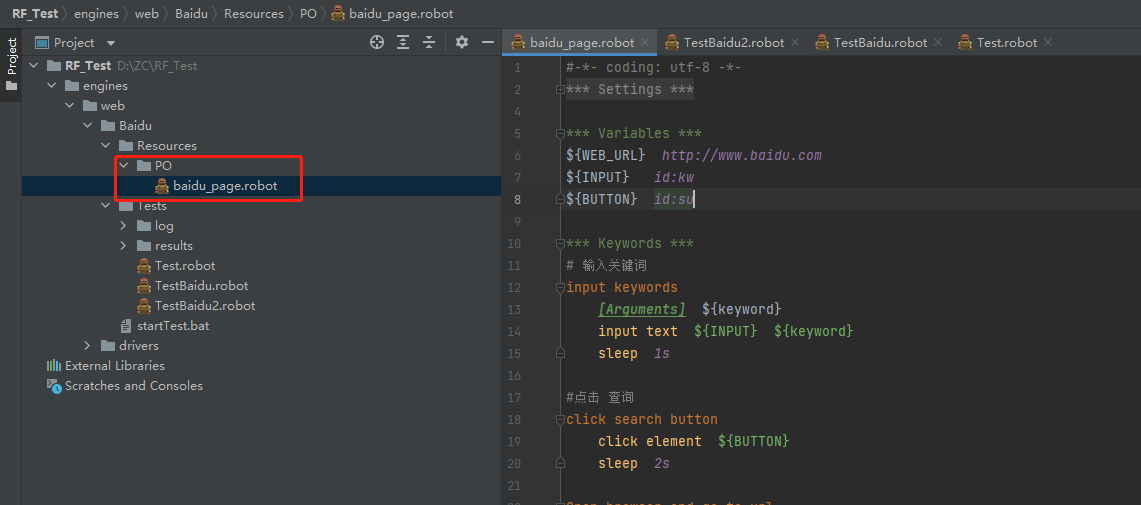This screenshot has width=1141, height=505.
Task: Click Resources in the breadcrumb path
Action: [x=253, y=14]
